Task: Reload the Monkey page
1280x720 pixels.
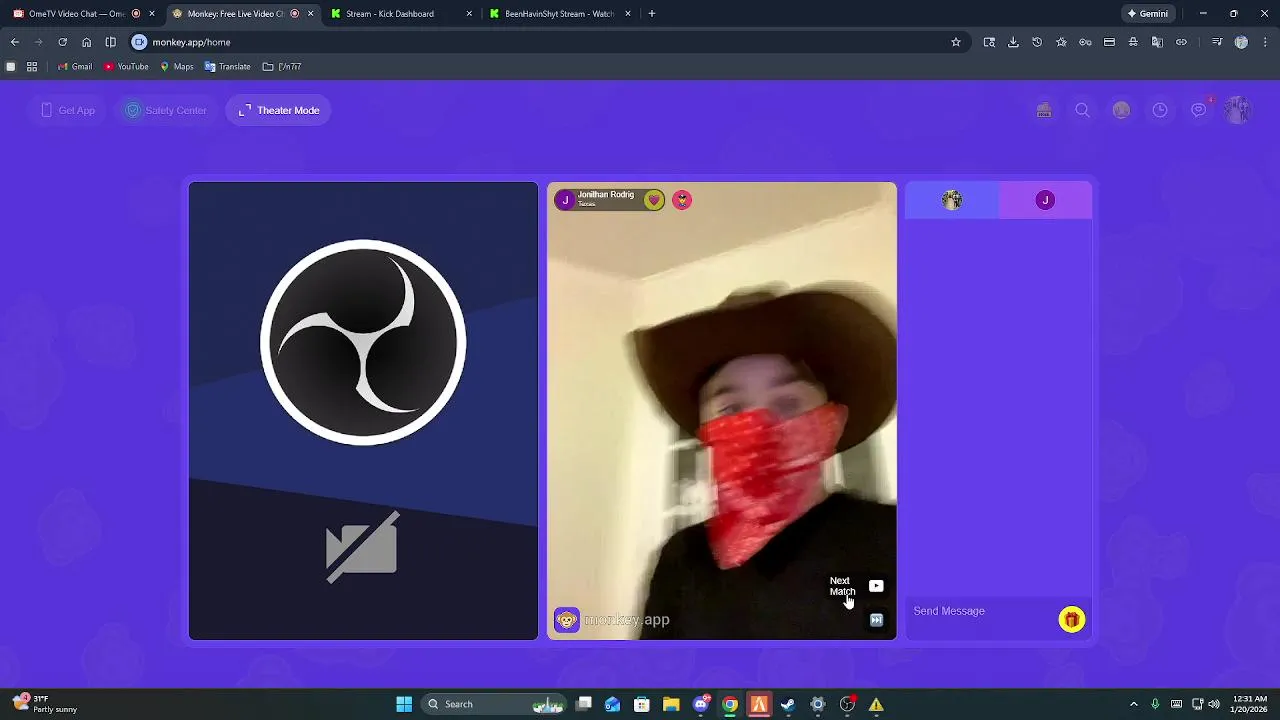Action: point(62,42)
